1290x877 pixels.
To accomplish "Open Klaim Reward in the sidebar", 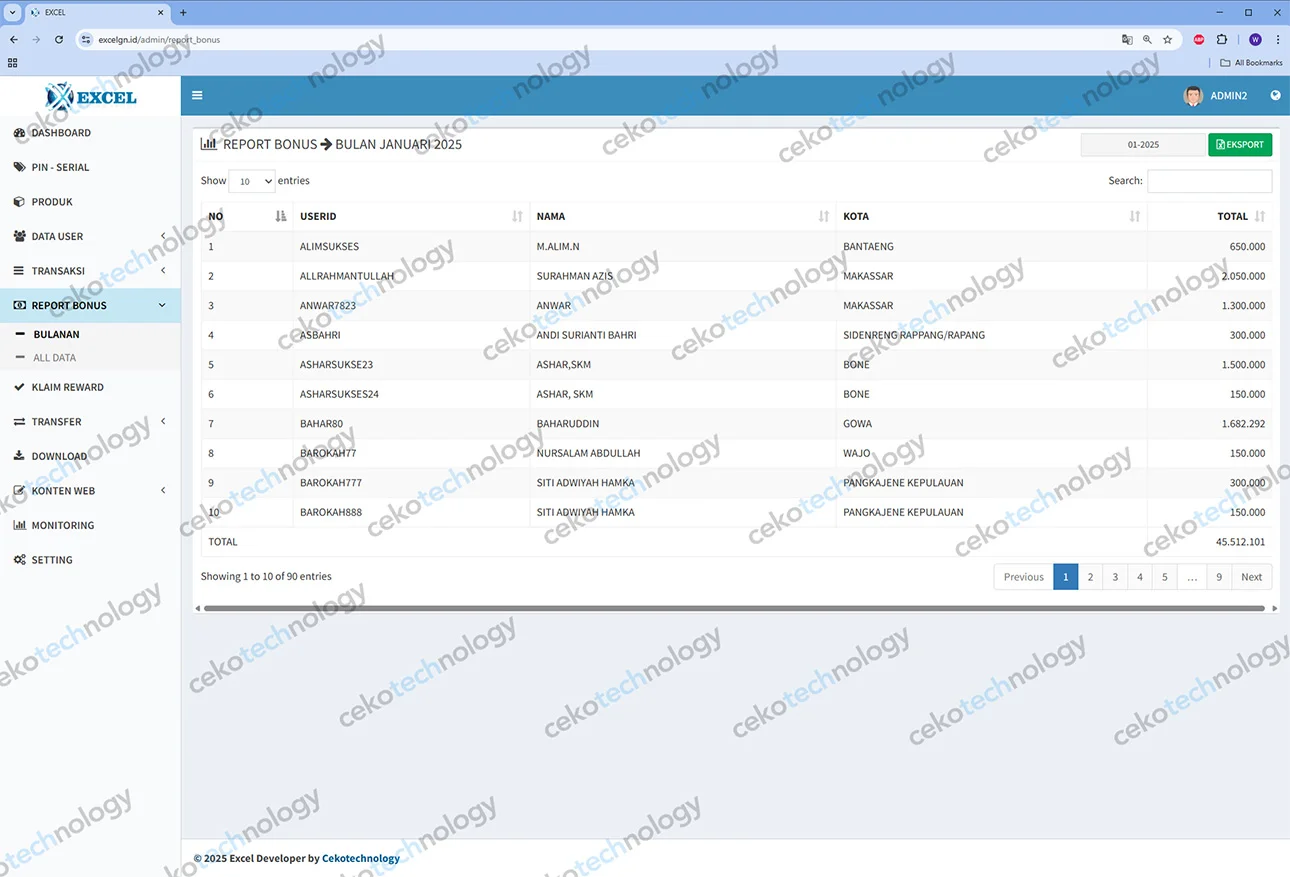I will click(67, 388).
